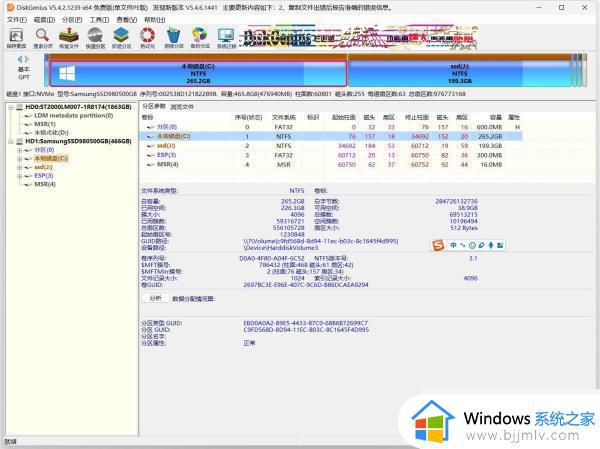This screenshot has height=449, width=600.
Task: Click the Save Changes (保存更改) toolbar icon
Action: [x=16, y=38]
